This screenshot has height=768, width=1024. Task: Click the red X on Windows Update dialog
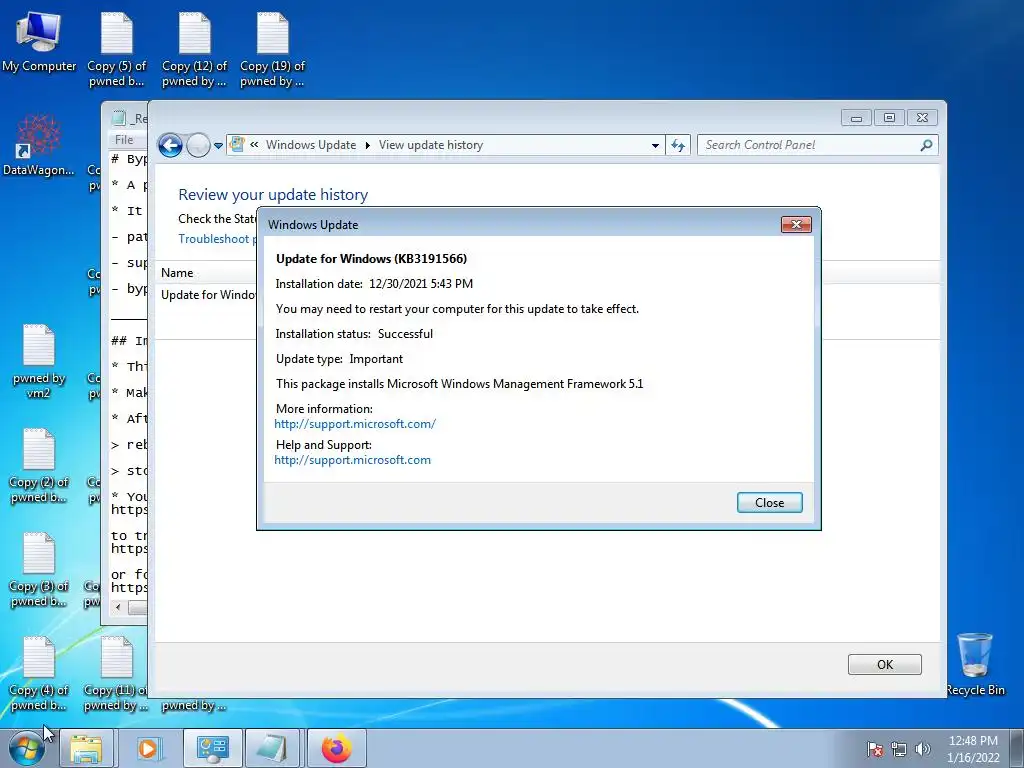tap(796, 225)
